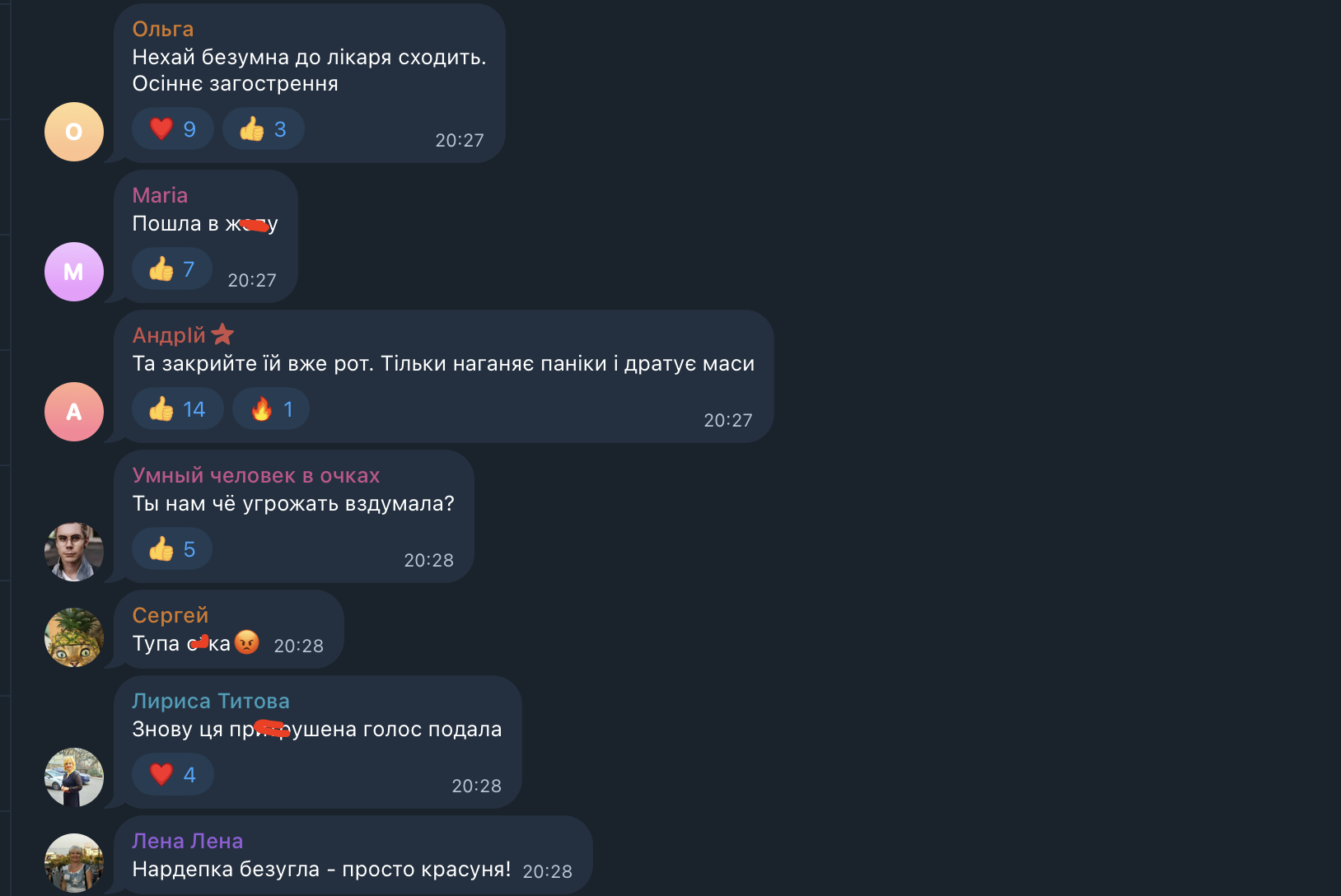The height and width of the screenshot is (896, 1341).
Task: Click the thumbs-up reaction with 14 on Андрій's message
Action: coord(178,409)
